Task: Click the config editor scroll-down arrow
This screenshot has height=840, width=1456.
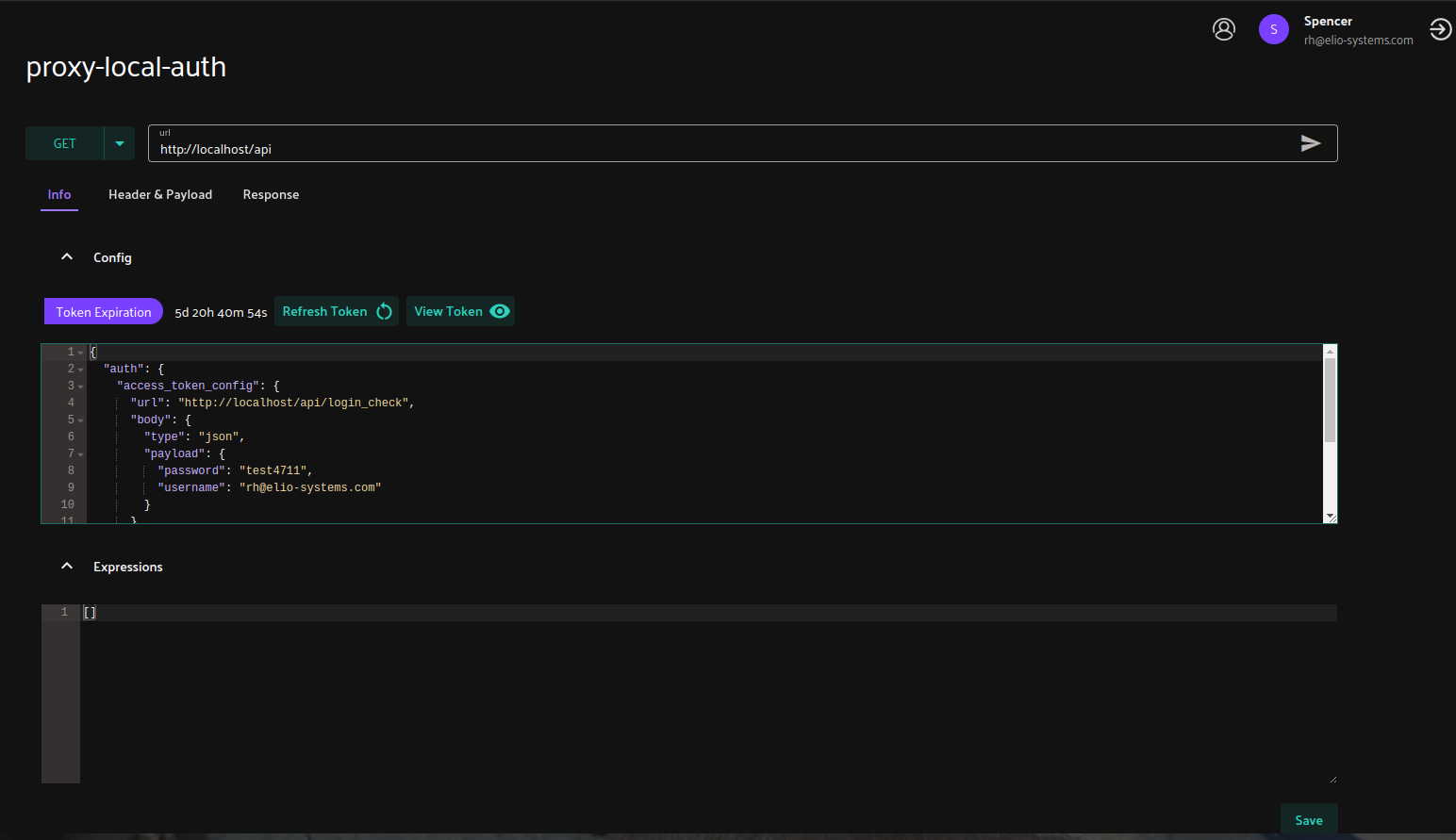Action: click(1331, 517)
